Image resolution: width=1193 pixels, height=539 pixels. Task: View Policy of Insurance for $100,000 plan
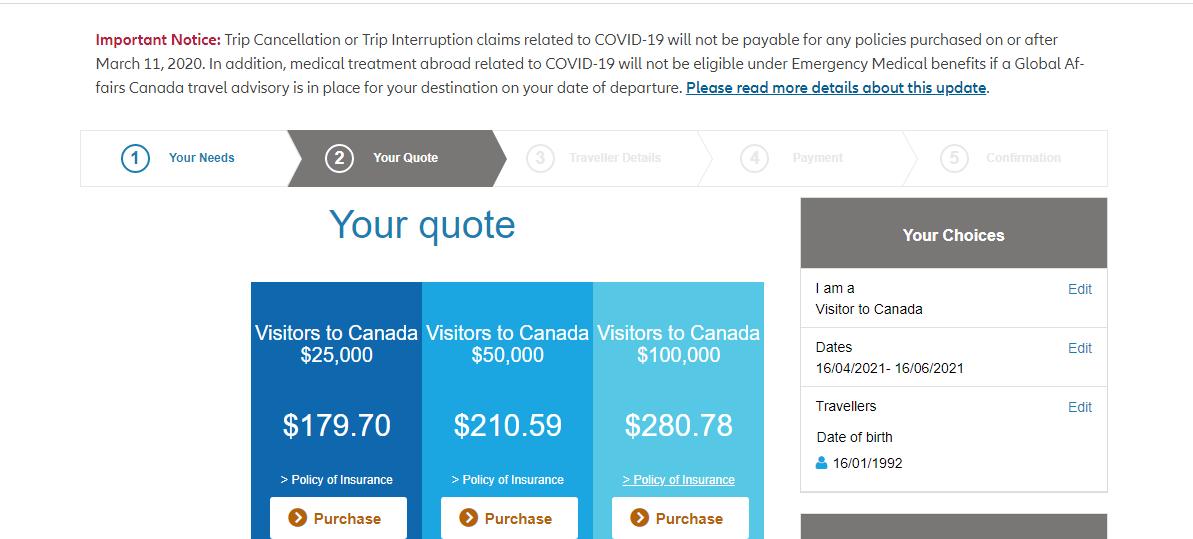679,480
